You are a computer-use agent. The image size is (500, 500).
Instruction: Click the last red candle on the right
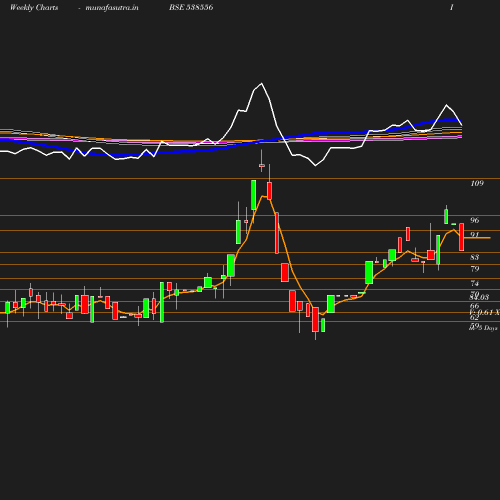[x=462, y=237]
